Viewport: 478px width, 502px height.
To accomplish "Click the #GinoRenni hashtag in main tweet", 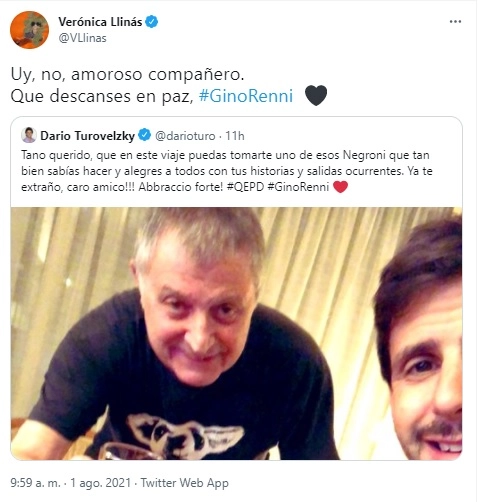I will tap(246, 96).
